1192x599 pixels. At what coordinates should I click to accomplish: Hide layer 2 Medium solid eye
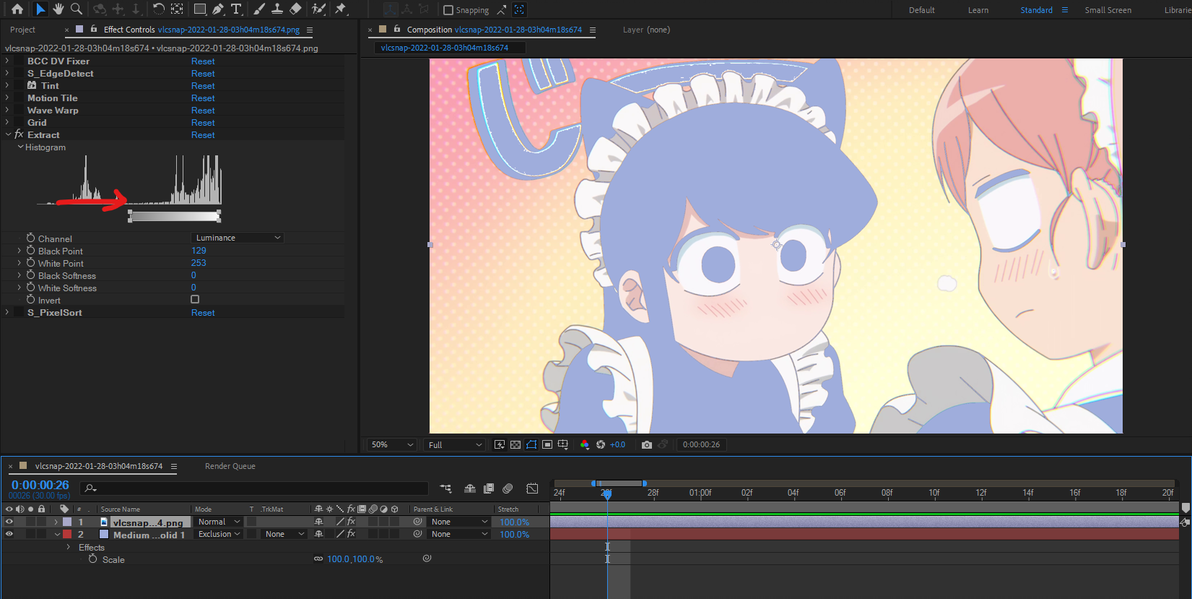pos(9,534)
